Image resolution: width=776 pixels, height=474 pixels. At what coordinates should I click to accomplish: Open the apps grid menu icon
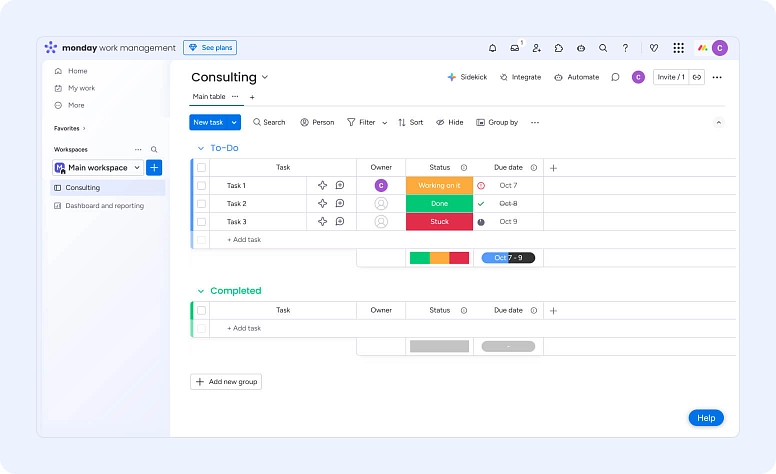(679, 48)
